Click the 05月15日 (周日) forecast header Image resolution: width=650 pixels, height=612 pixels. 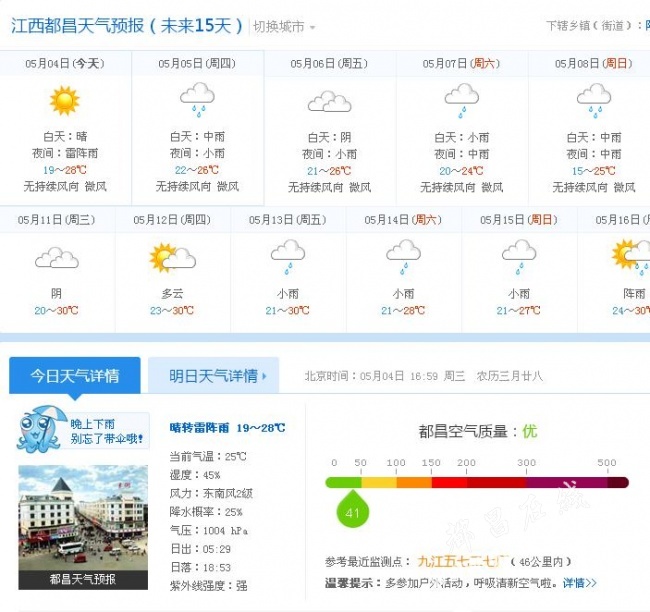pyautogui.click(x=519, y=220)
